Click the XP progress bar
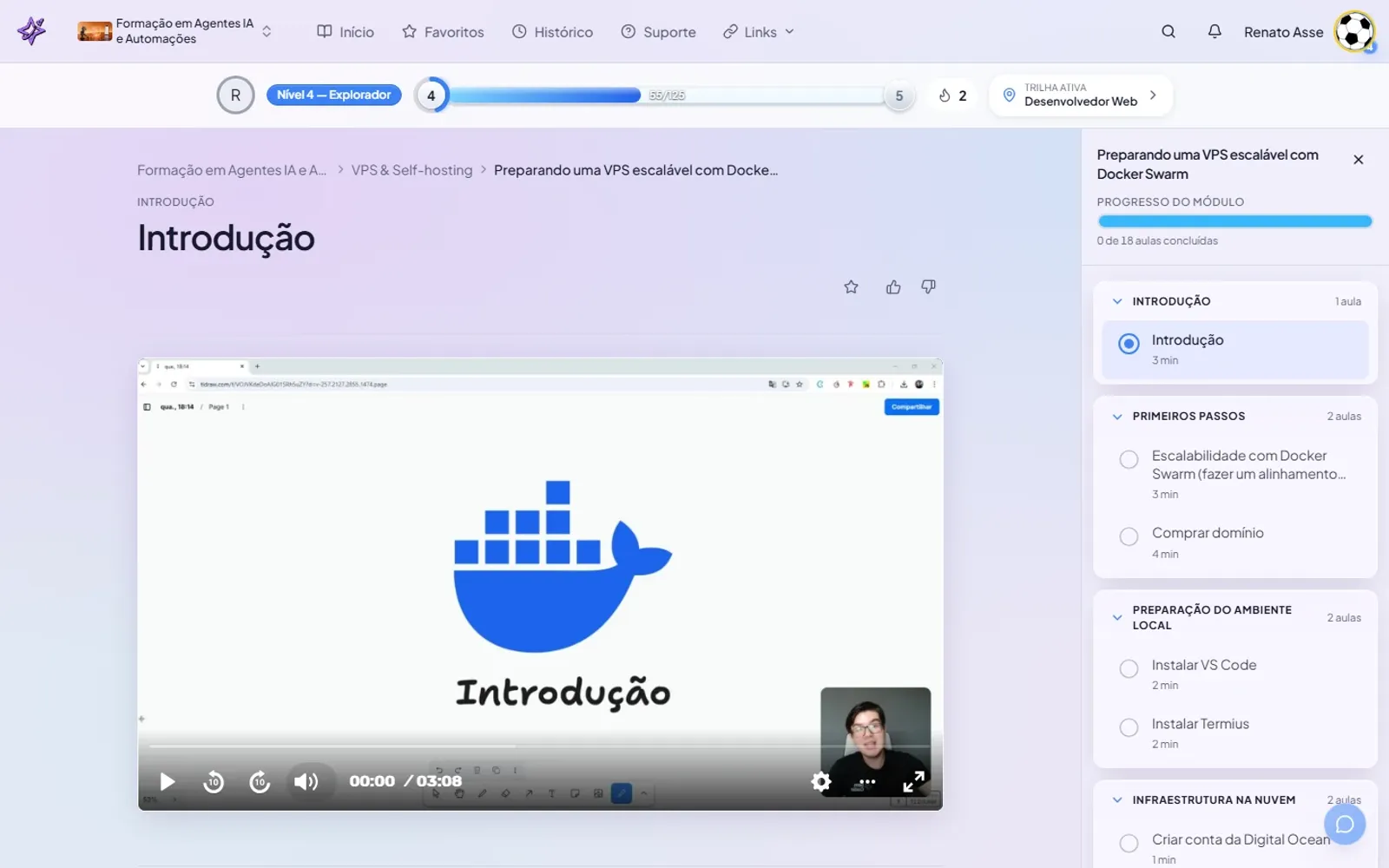1389x868 pixels. click(x=667, y=95)
